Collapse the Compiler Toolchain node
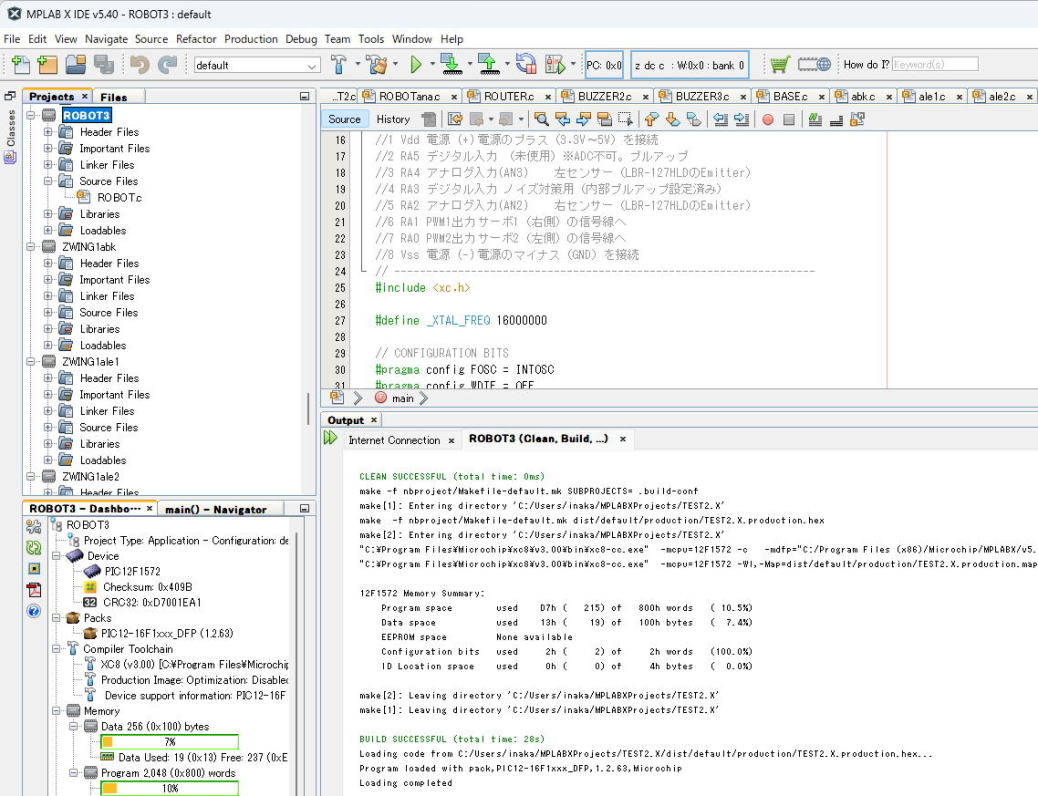The image size is (1038, 796). 56,649
